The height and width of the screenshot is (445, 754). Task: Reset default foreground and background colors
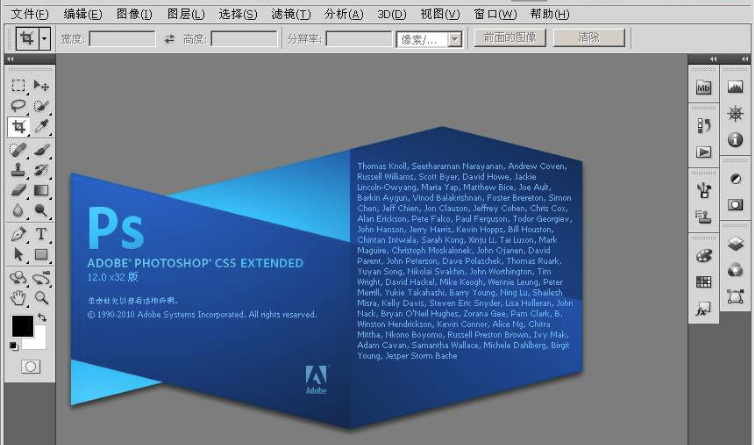14,346
